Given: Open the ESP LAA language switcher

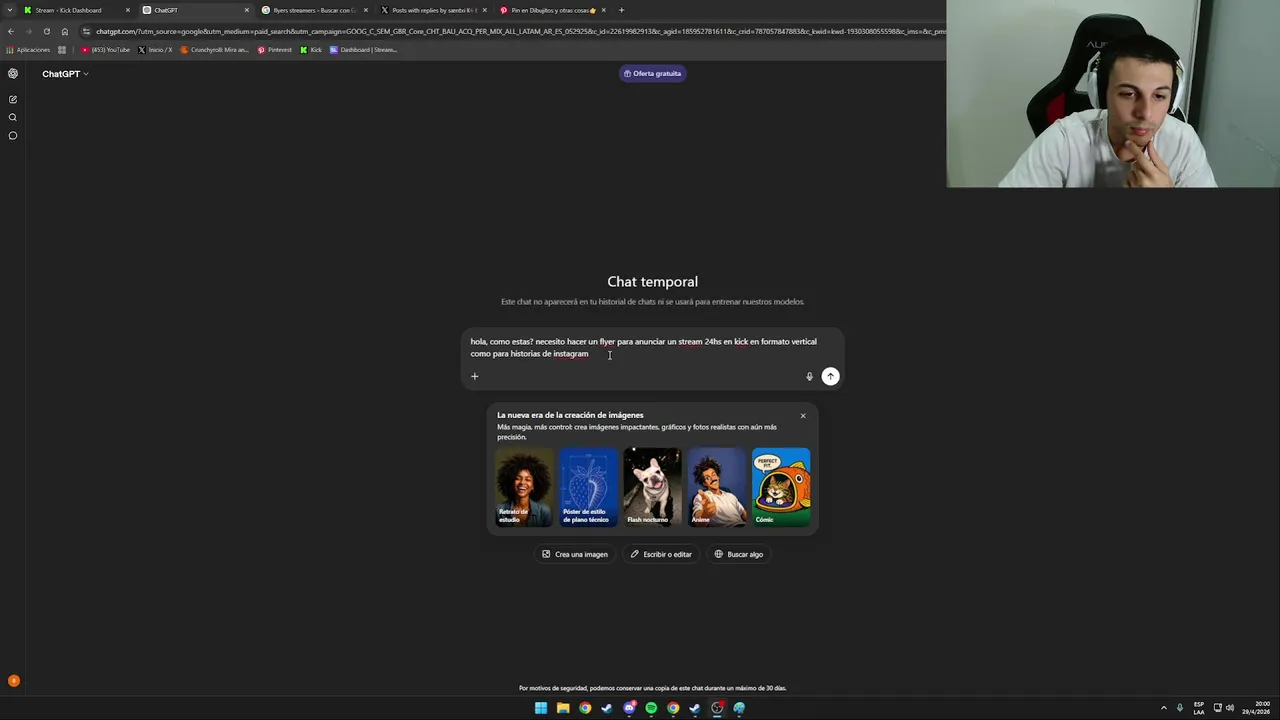Looking at the screenshot, I should (1199, 708).
